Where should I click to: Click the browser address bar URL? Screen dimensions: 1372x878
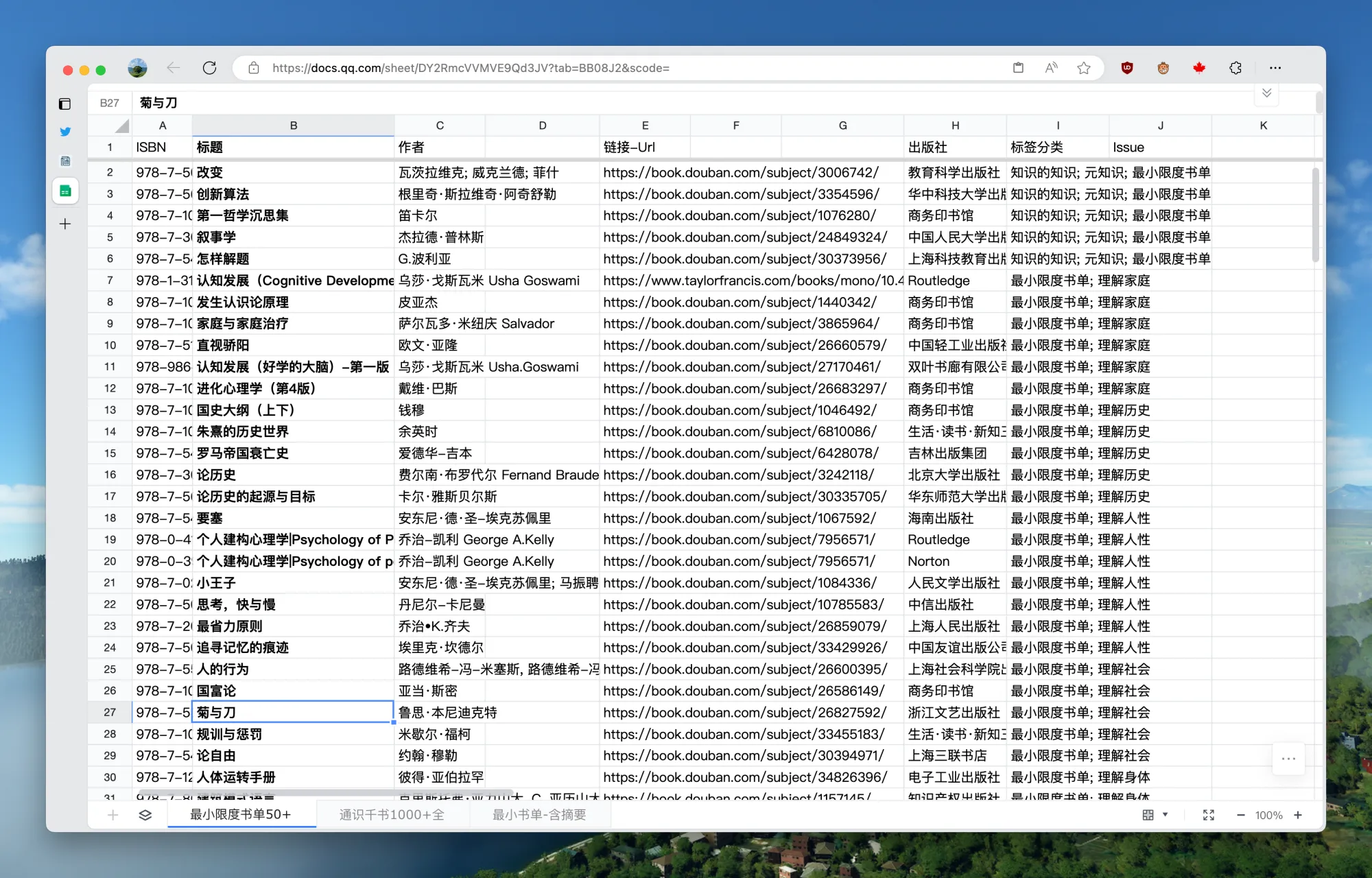[x=471, y=68]
